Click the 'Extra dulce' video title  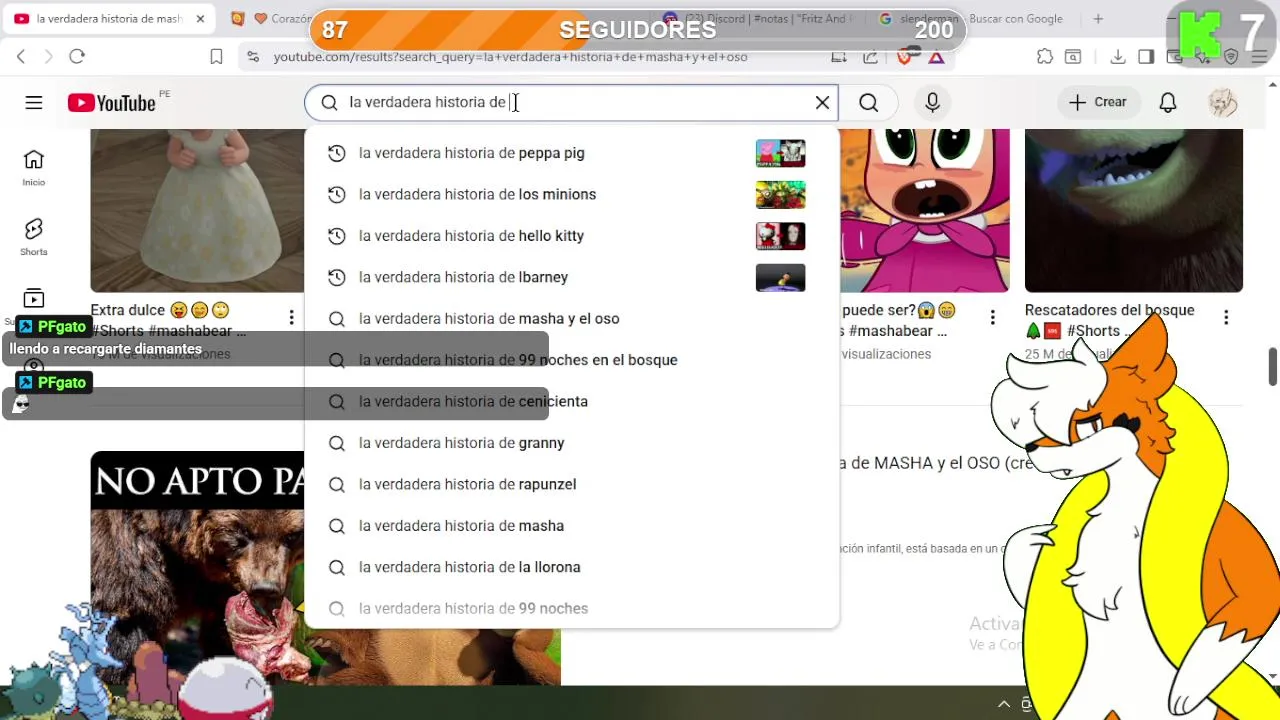click(168, 320)
